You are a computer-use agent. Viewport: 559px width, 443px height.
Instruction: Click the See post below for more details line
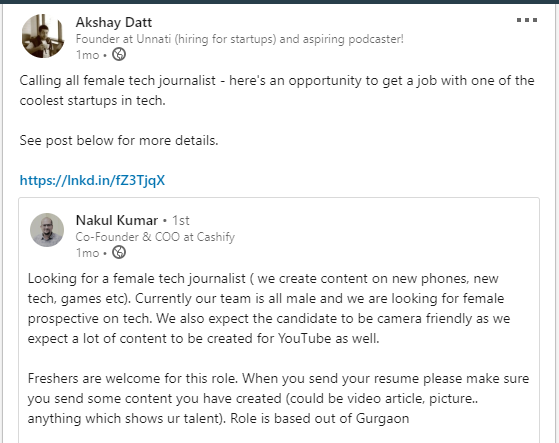coord(119,140)
